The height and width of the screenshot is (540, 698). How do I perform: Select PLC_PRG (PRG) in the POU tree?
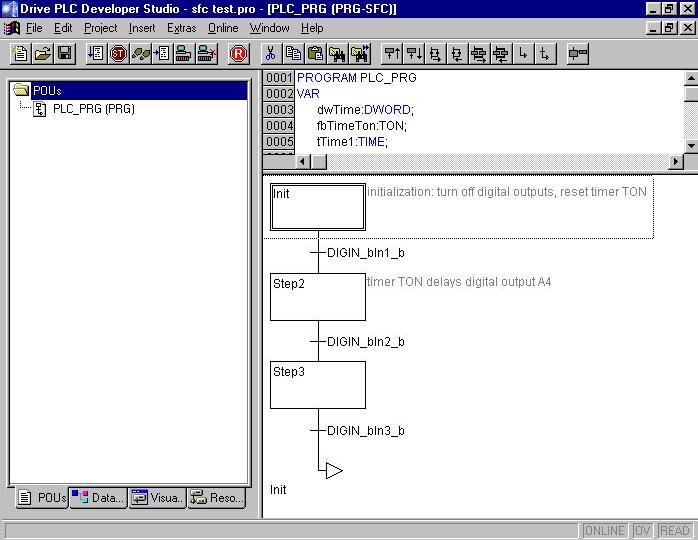pos(93,109)
